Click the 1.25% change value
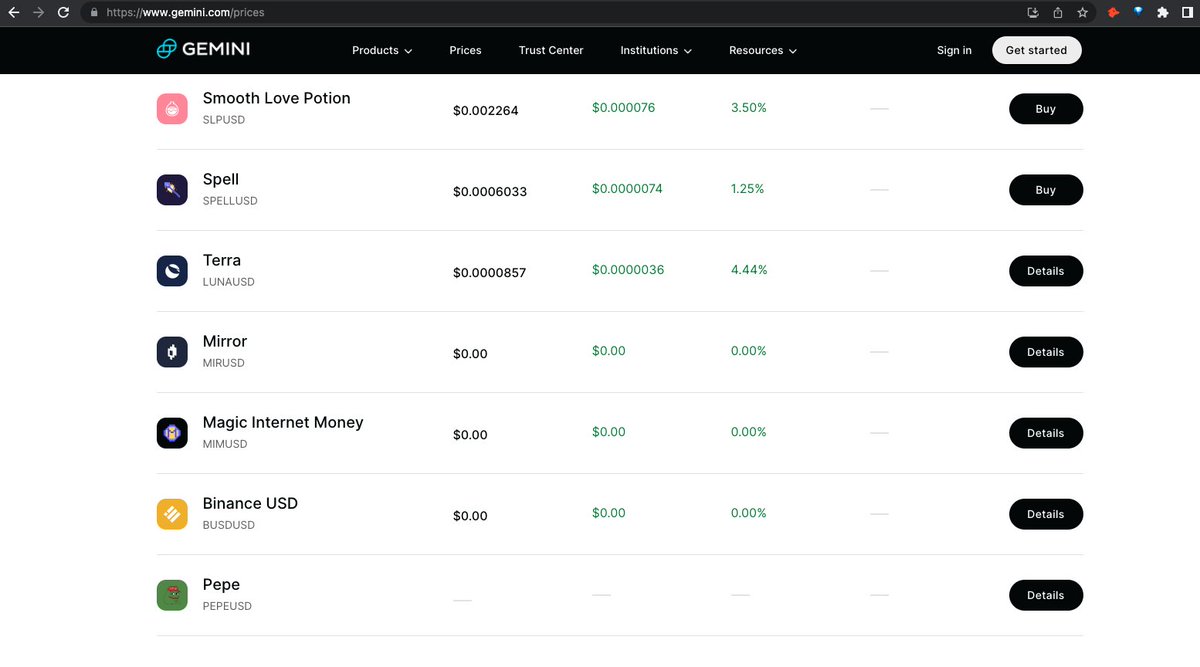The height and width of the screenshot is (667, 1200). point(748,188)
